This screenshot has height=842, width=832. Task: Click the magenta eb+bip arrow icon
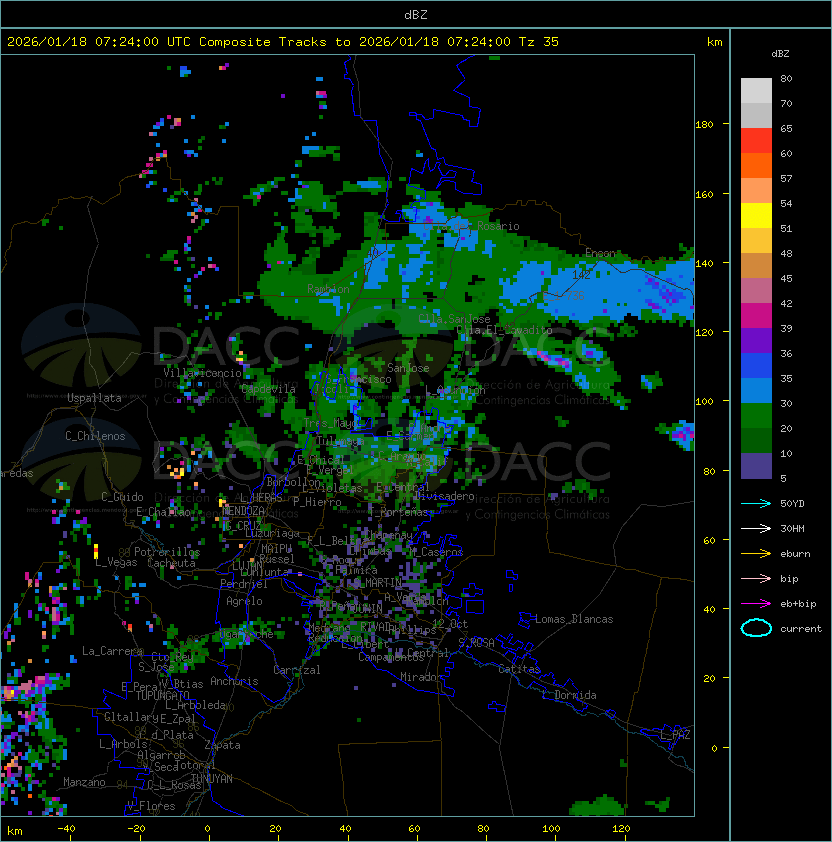(x=756, y=604)
